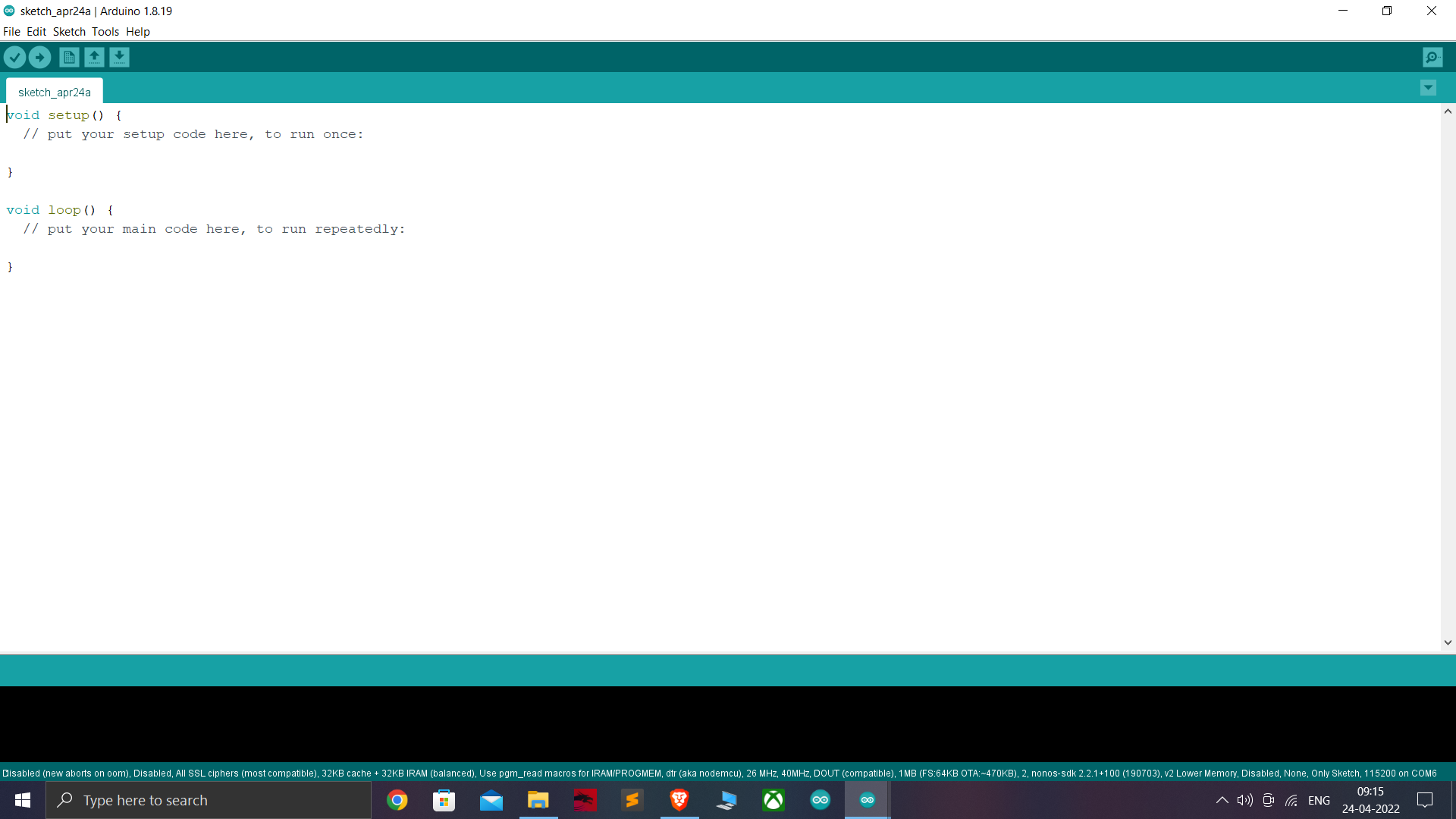Open the laptop icon app on taskbar
Image resolution: width=1456 pixels, height=819 pixels.
[x=726, y=800]
